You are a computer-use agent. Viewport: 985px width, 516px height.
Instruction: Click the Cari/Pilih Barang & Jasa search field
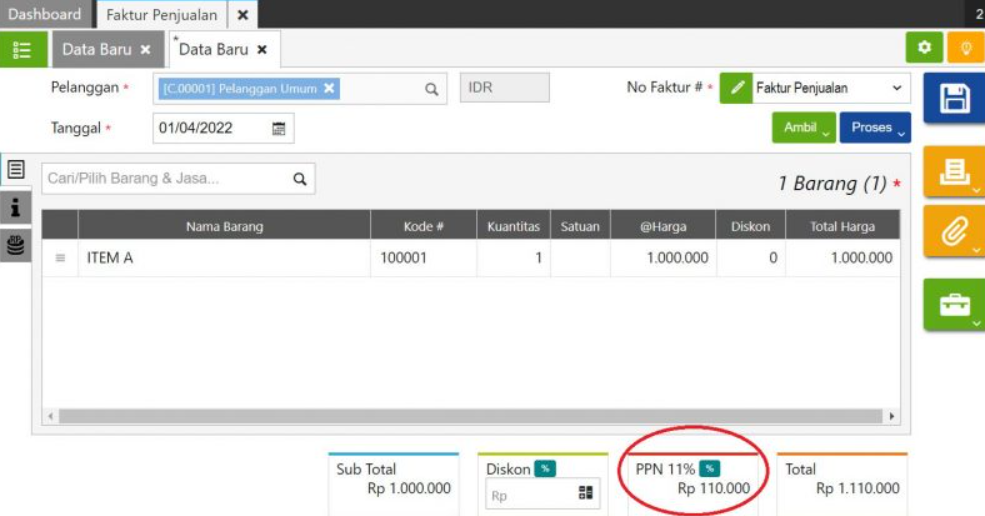click(165, 179)
